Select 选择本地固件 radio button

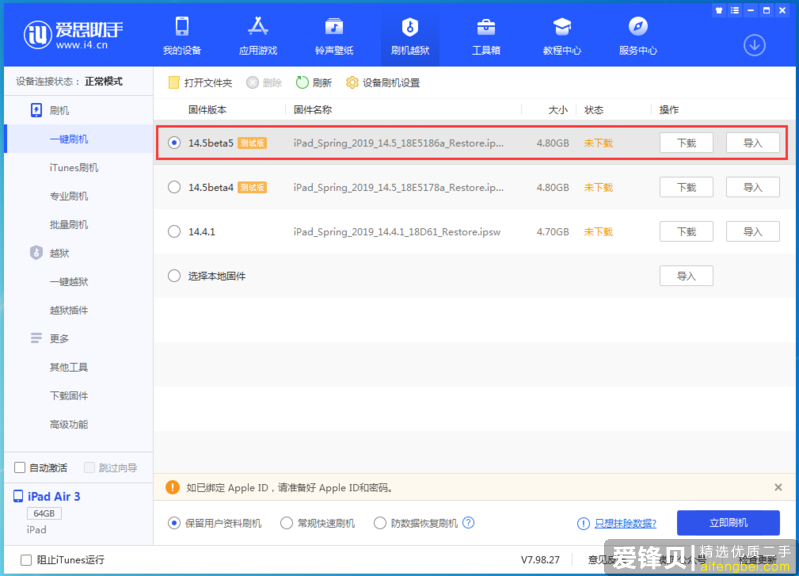174,276
